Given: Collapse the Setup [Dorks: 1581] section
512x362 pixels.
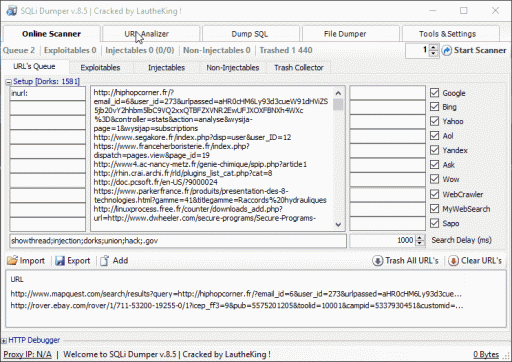Looking at the screenshot, I should click(9, 82).
